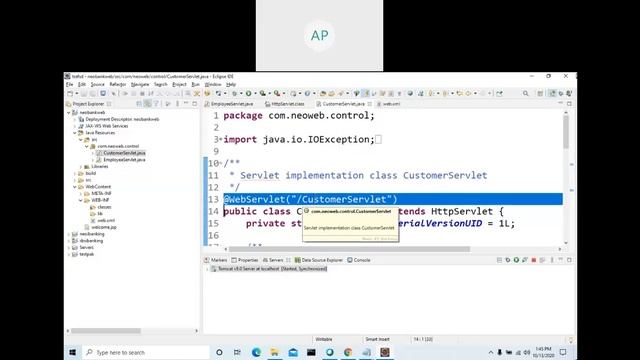Click the red Stop server icon
Viewport: 640px width, 360px height.
pyautogui.click(x=533, y=260)
